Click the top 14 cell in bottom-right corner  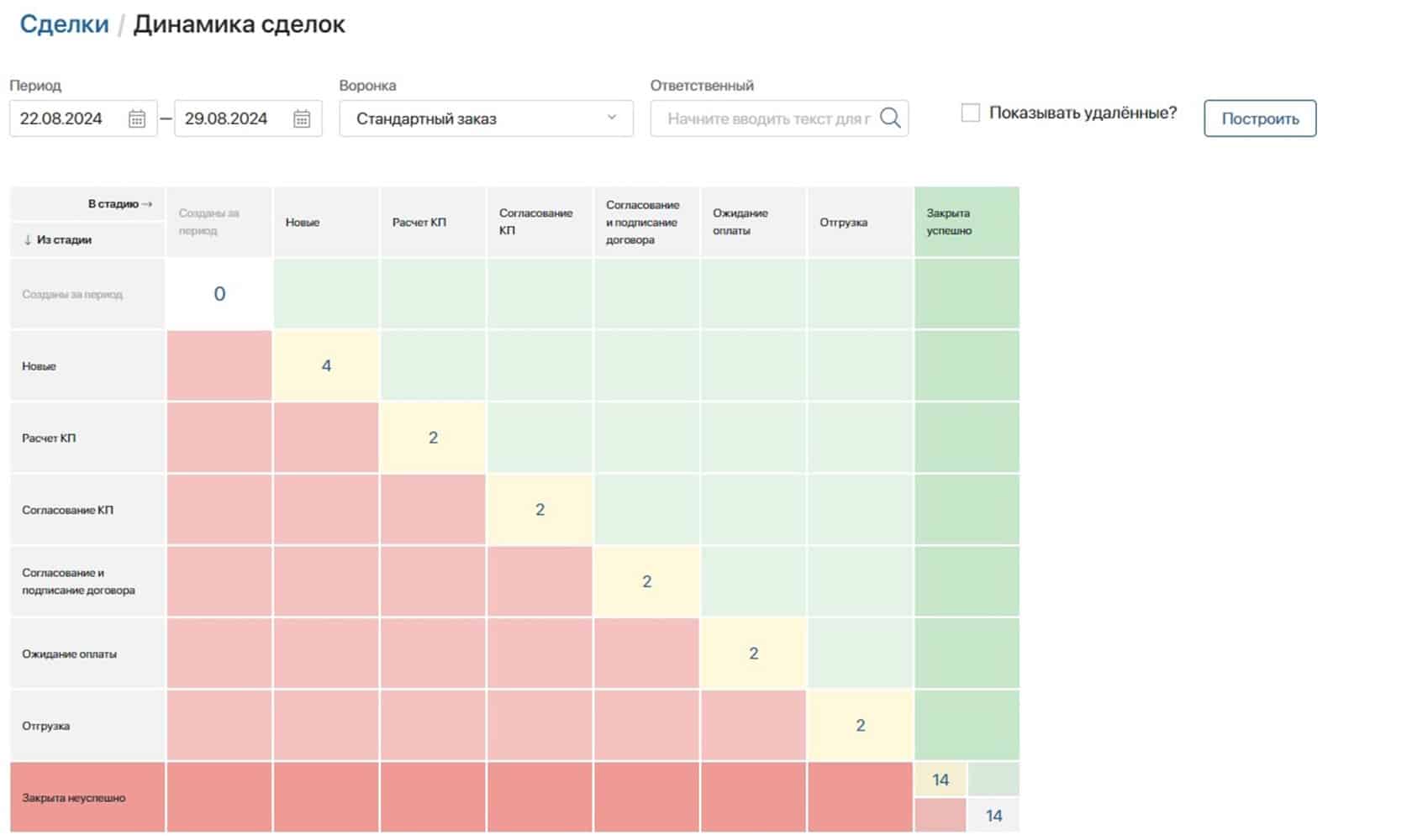940,780
